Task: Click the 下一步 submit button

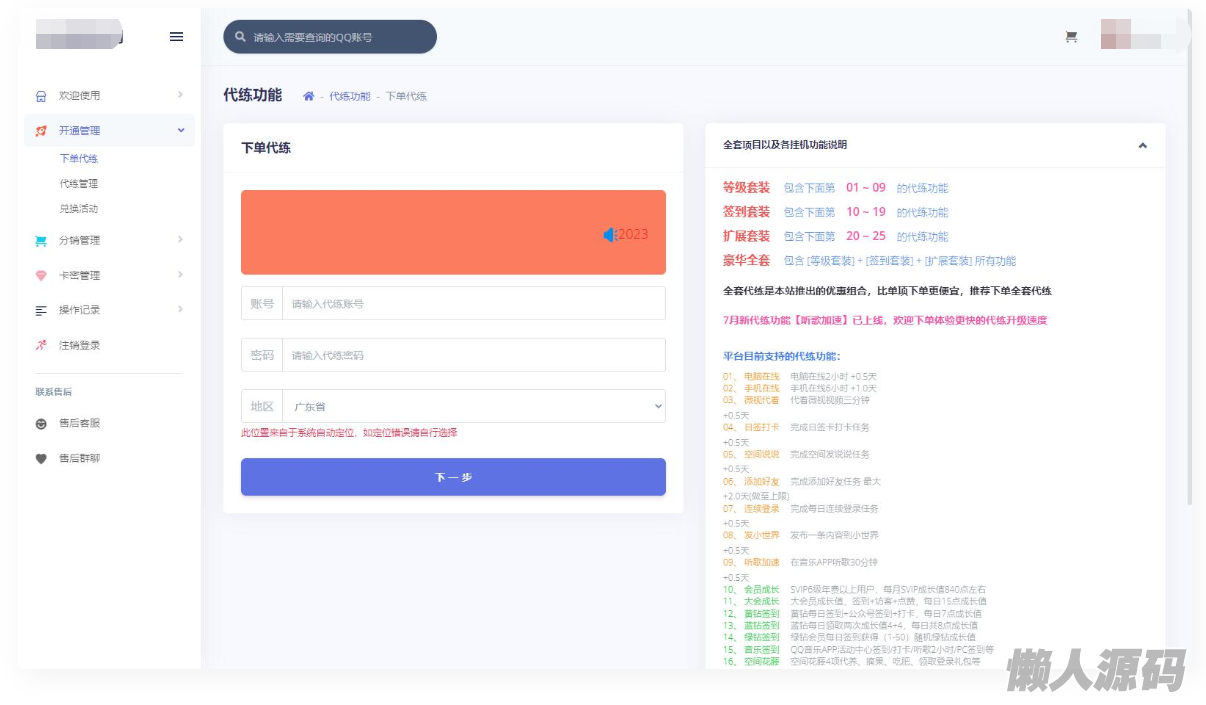Action: (x=453, y=477)
